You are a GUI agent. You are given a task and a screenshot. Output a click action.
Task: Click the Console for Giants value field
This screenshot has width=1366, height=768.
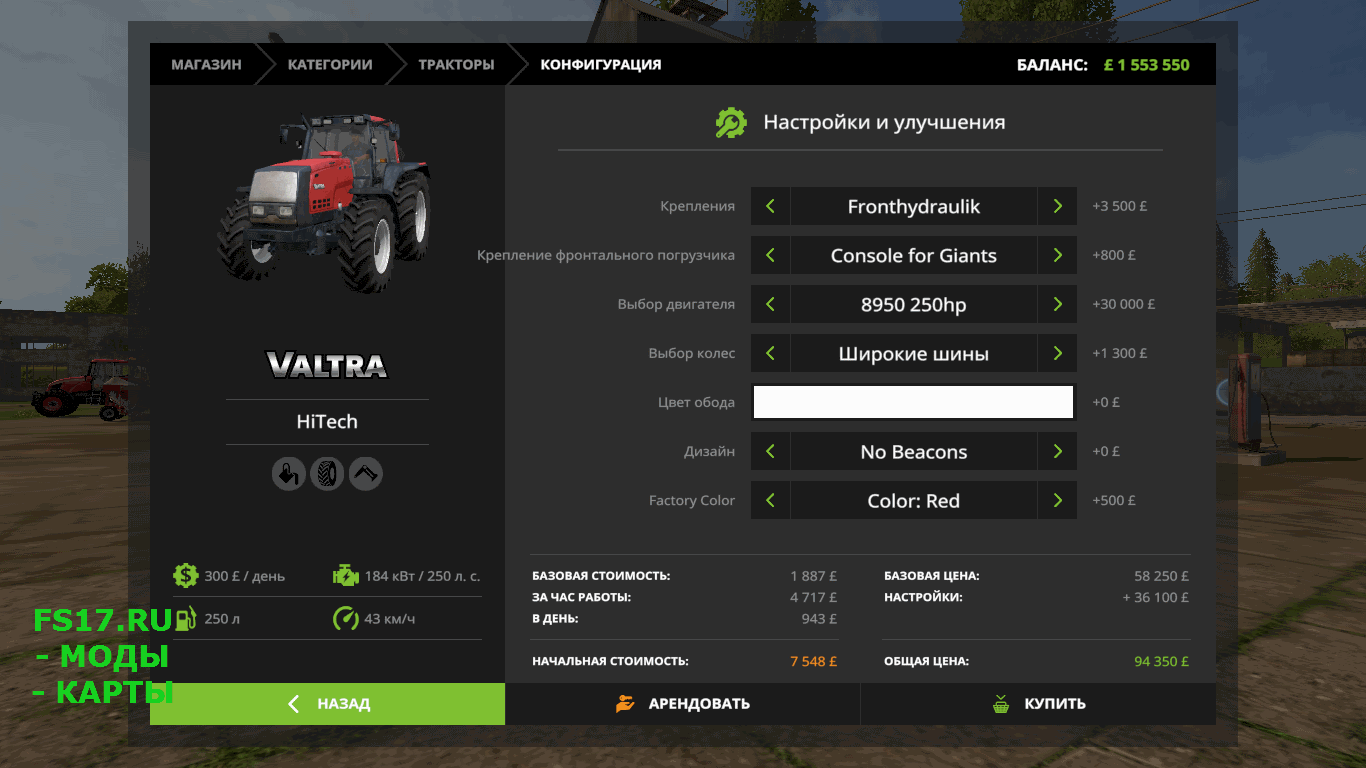[x=914, y=256]
